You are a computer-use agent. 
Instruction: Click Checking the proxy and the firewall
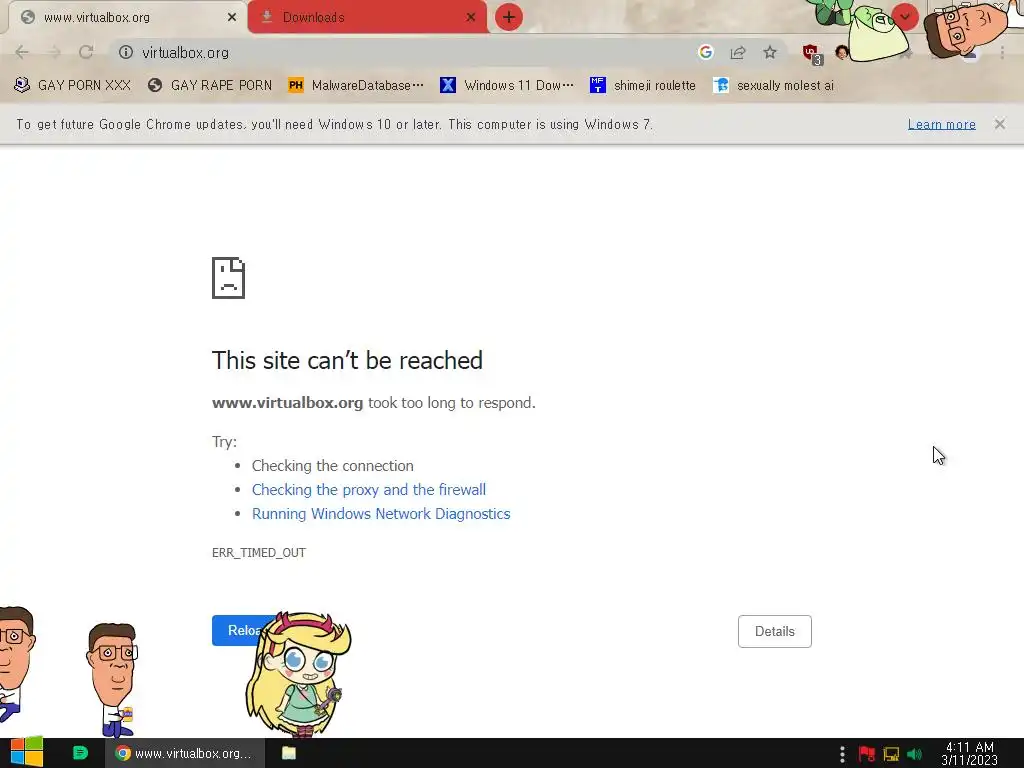pos(369,490)
